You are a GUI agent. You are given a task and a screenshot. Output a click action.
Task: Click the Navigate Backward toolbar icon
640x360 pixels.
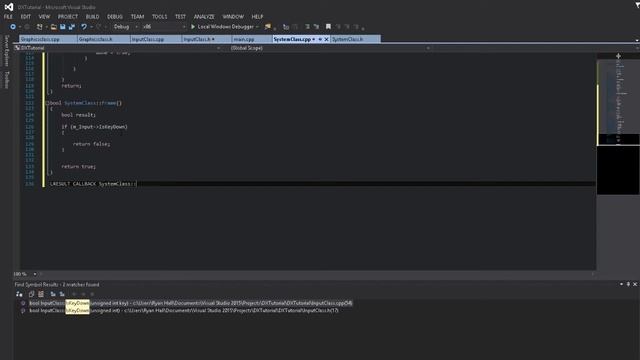(x=13, y=27)
